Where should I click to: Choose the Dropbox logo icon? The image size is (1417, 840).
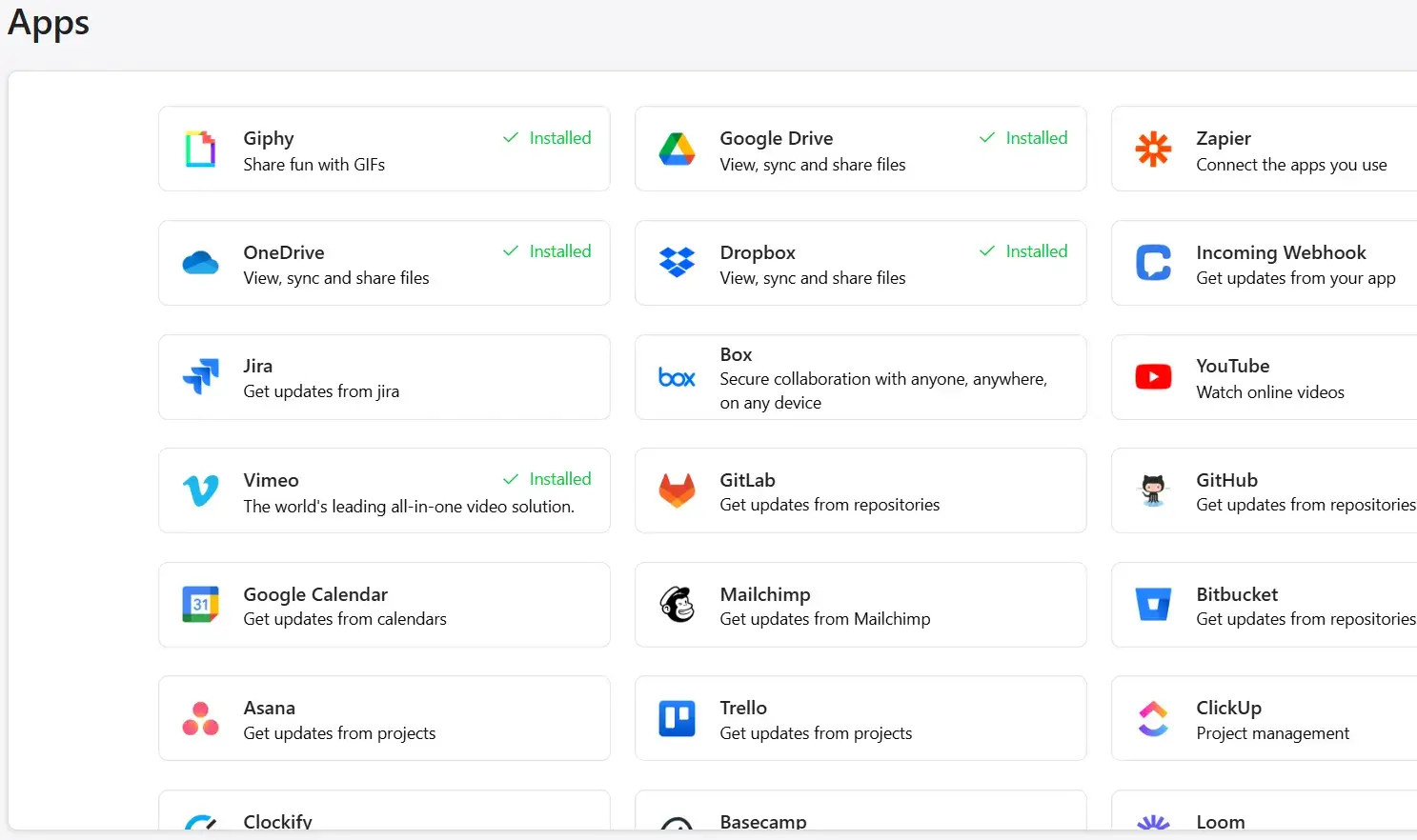pyautogui.click(x=677, y=263)
